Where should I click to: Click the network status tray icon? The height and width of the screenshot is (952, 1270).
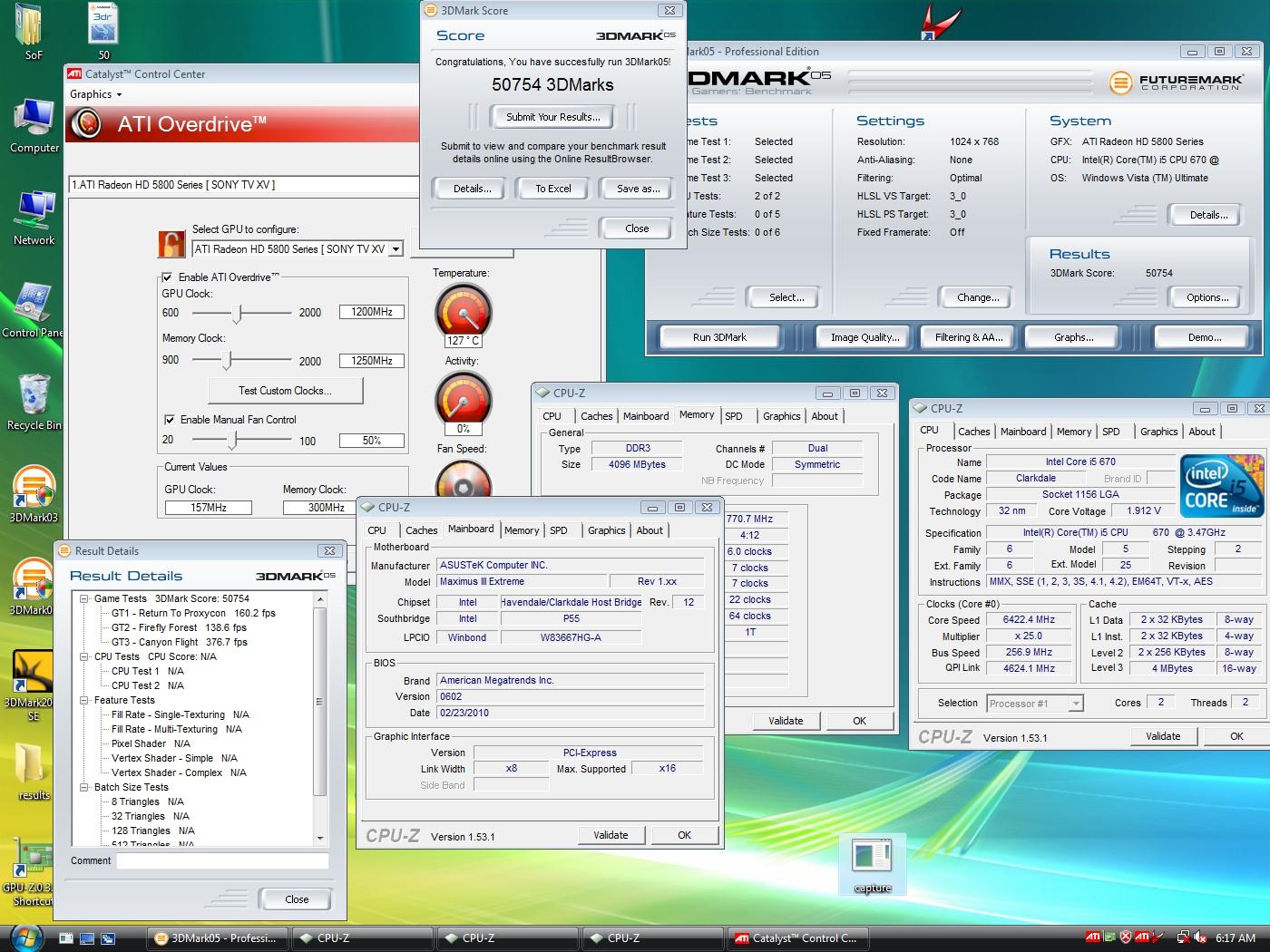(x=1183, y=937)
